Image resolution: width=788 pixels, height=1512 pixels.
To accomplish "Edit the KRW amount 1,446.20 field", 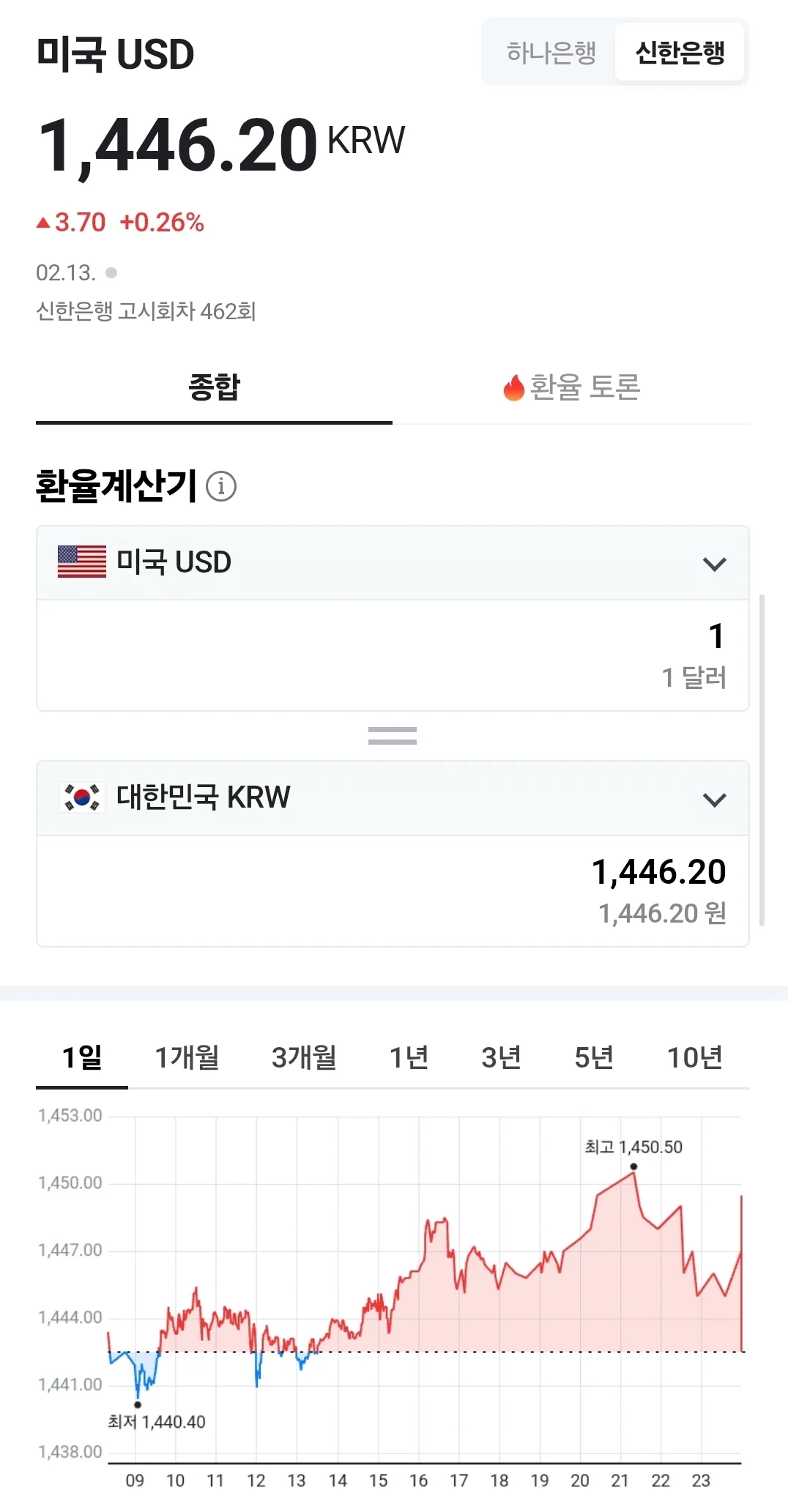I will (x=393, y=891).
